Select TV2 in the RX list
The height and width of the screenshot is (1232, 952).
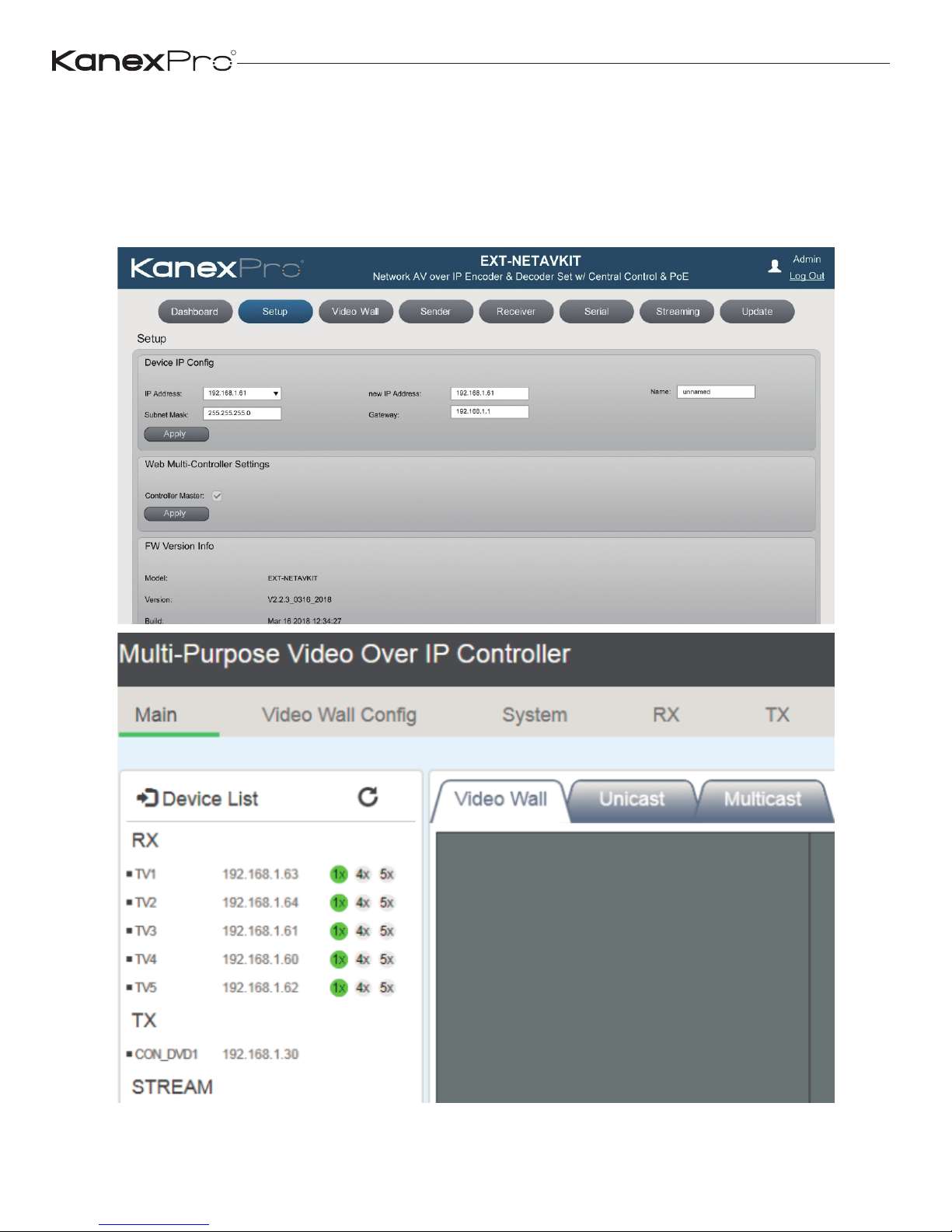145,902
